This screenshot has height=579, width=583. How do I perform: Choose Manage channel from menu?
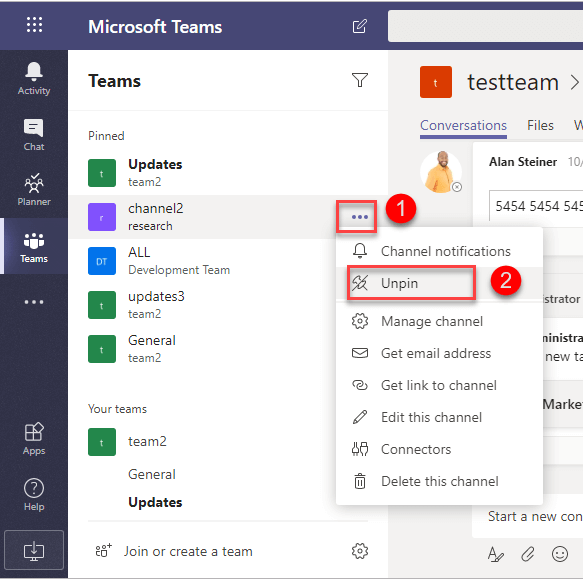(439, 321)
